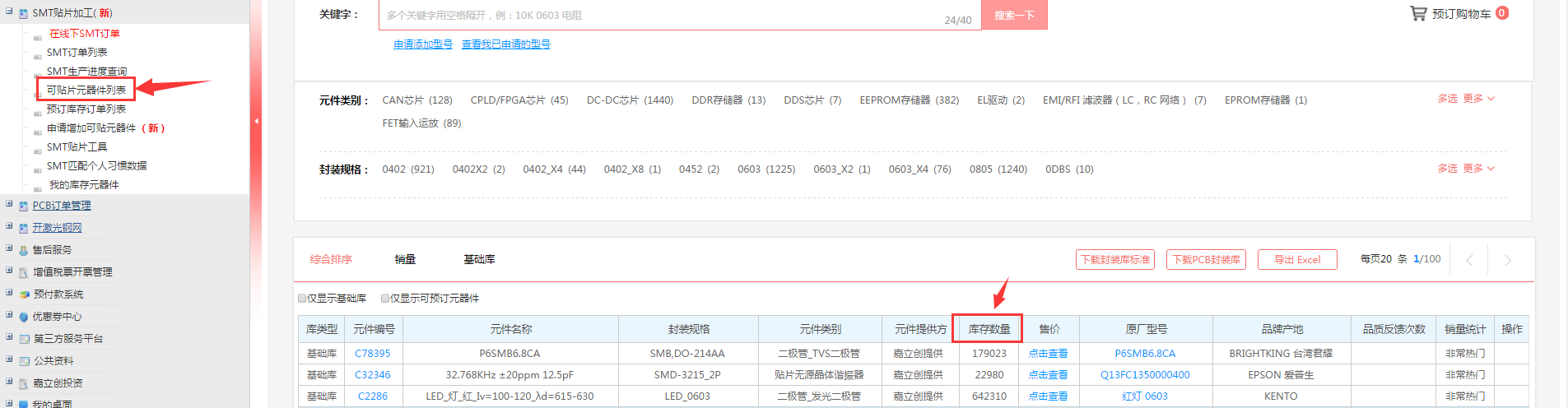Screen dimensions: 1568x408
Task: Open component link C78395
Action: coord(372,354)
